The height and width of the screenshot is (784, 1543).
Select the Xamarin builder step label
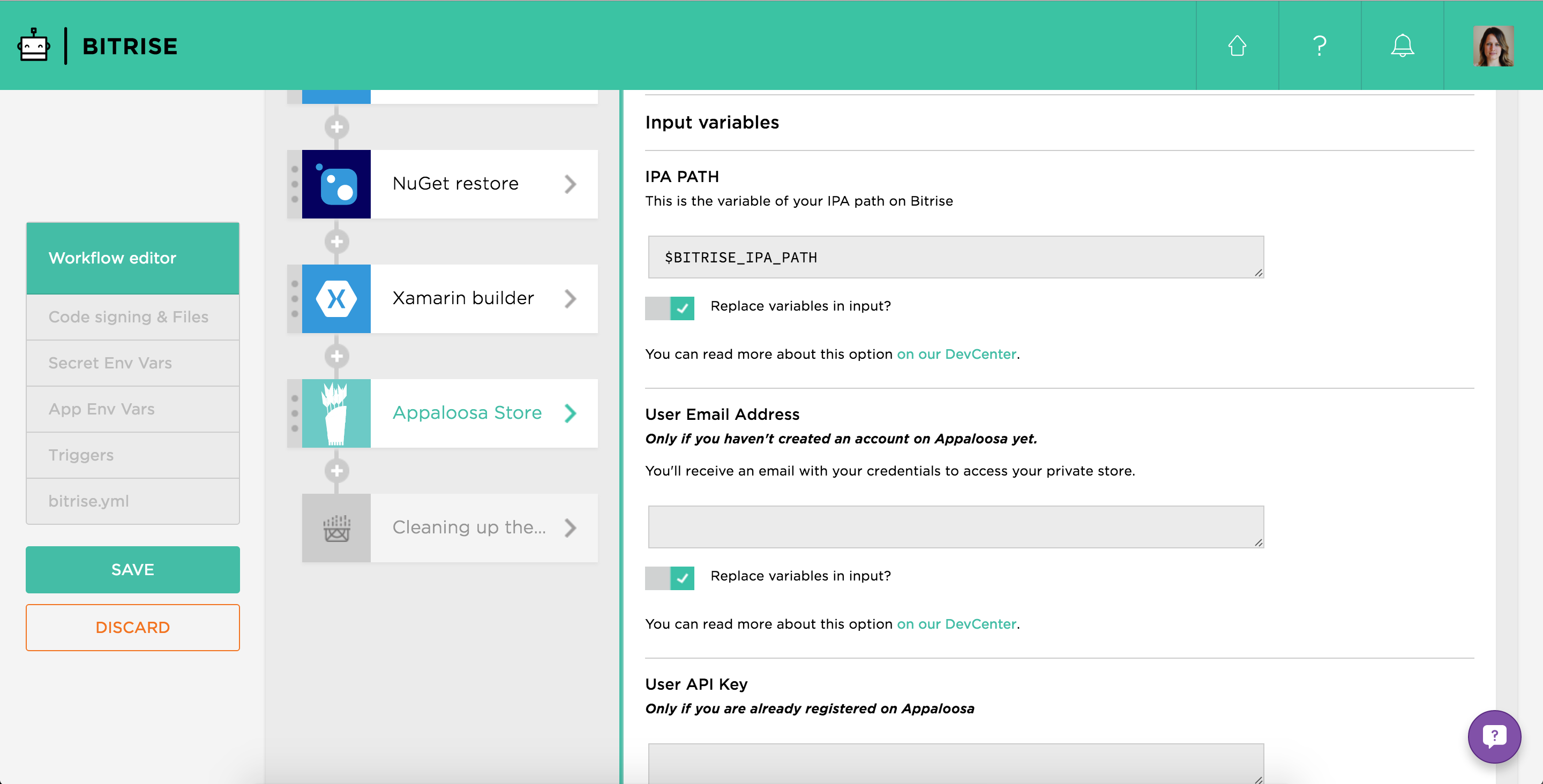pyautogui.click(x=463, y=298)
